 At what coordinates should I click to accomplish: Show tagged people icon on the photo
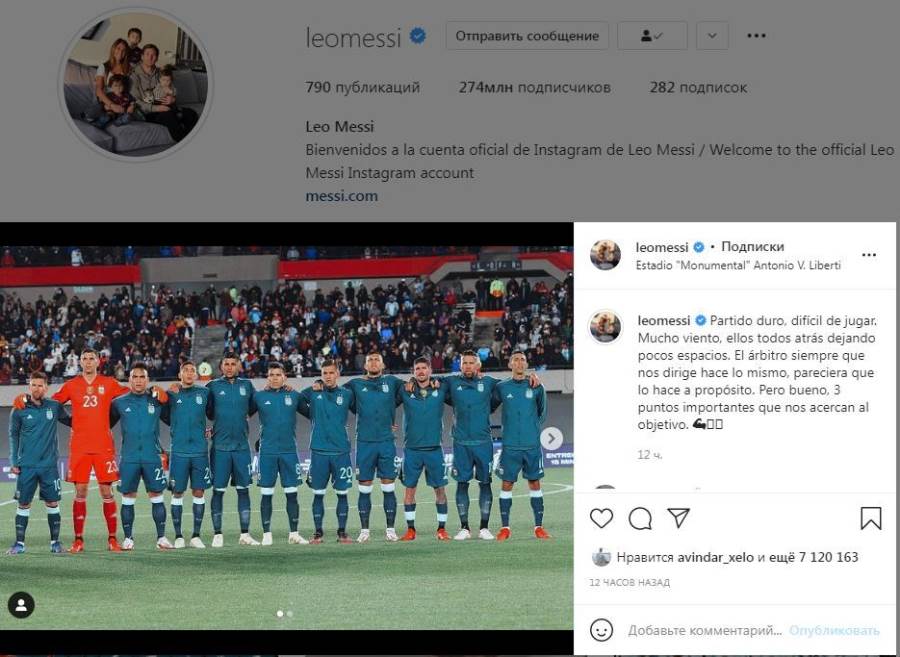(x=21, y=604)
